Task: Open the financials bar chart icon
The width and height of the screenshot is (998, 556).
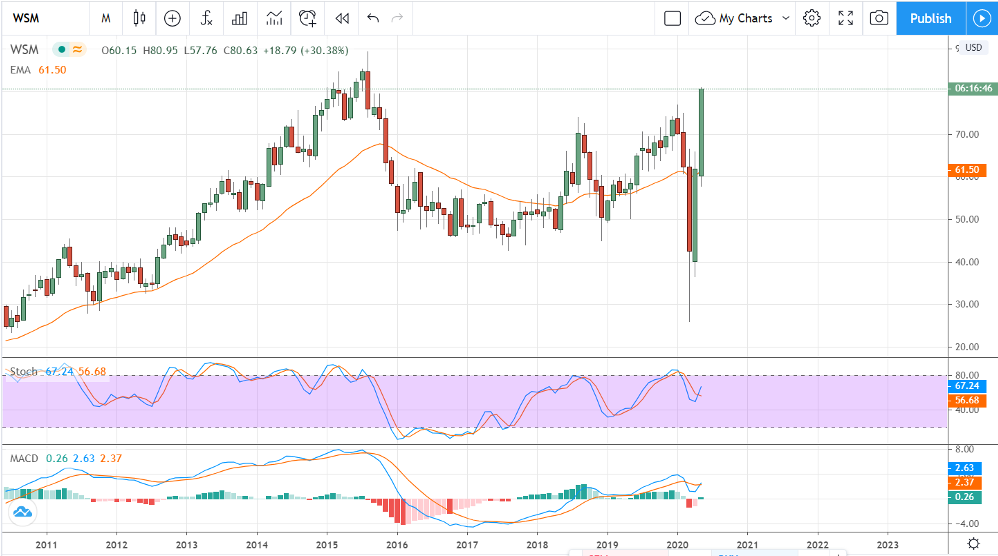Action: pos(239,18)
